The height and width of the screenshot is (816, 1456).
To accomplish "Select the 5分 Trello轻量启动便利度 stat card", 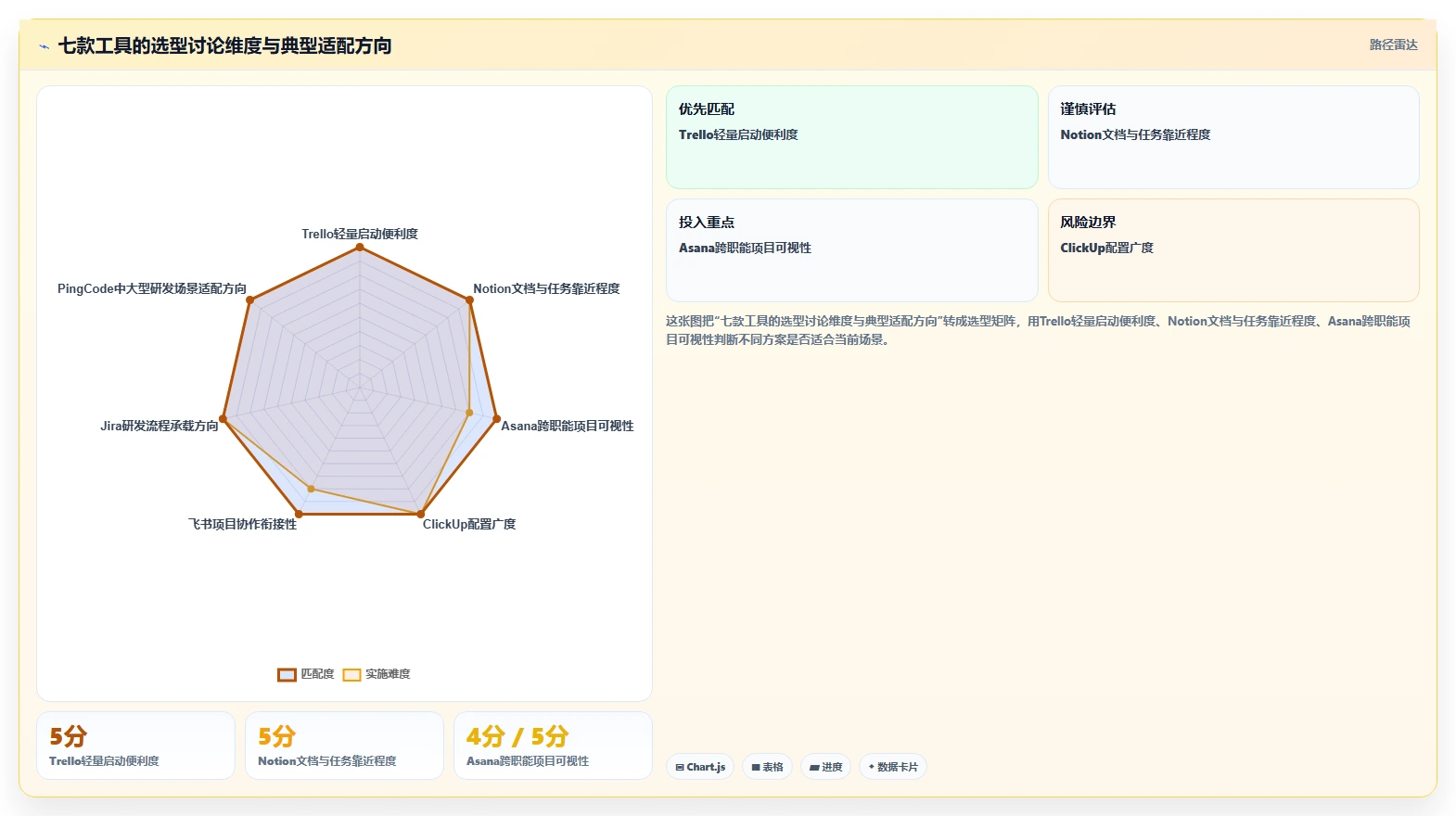I will tap(135, 746).
